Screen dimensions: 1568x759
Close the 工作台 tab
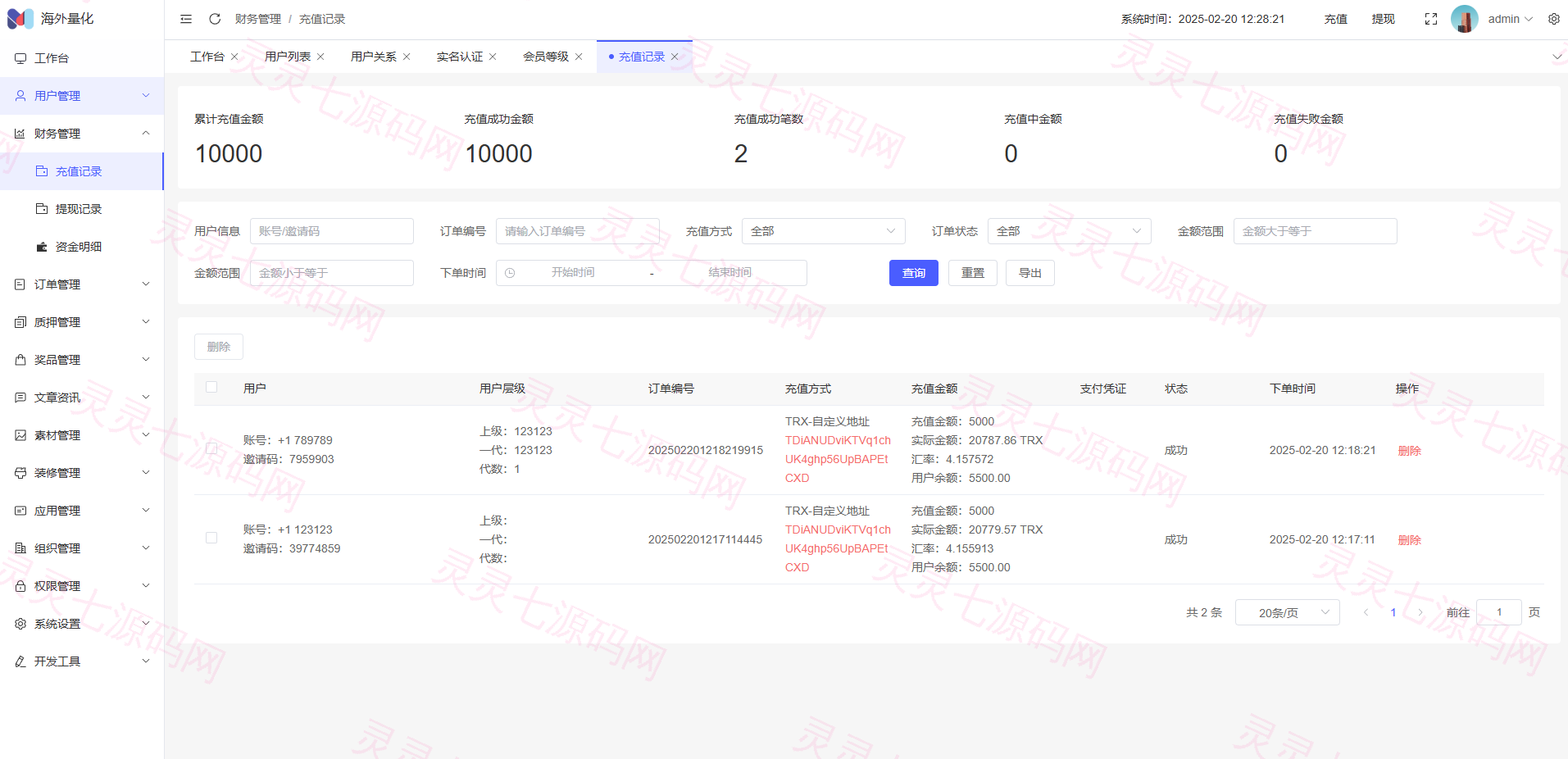pos(234,57)
